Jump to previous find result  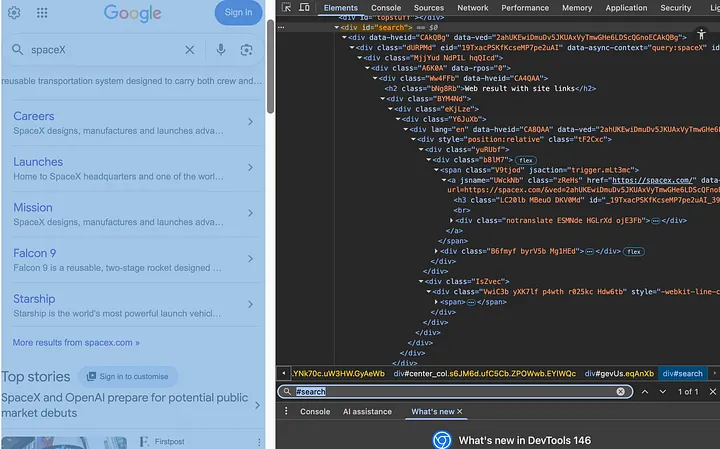[x=645, y=392]
